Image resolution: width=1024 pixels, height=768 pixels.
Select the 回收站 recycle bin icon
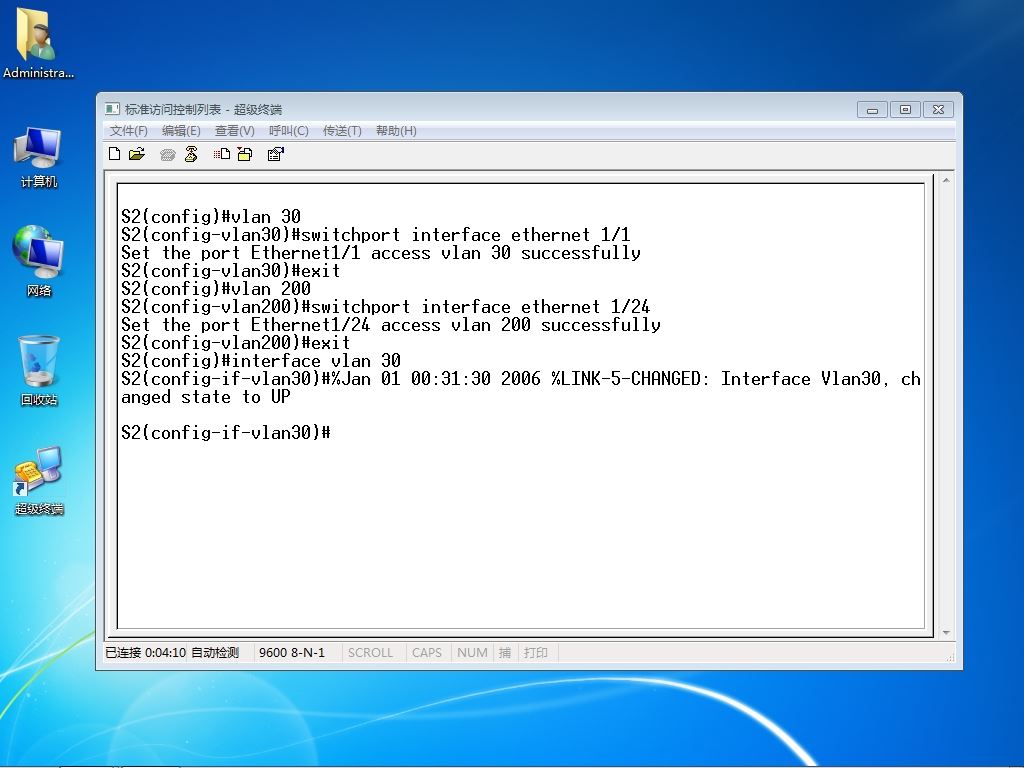click(39, 371)
